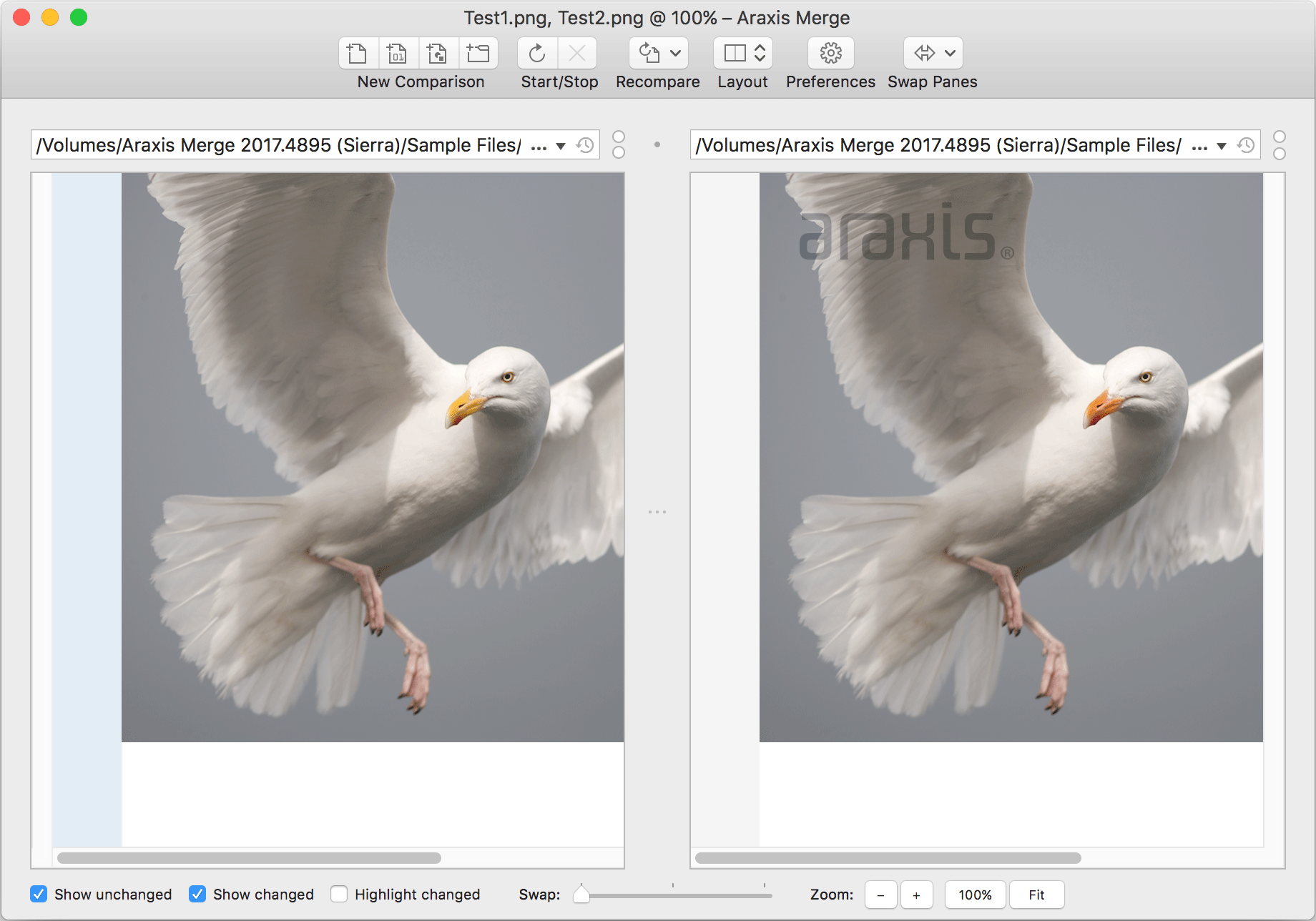Uncheck Show unchanged
This screenshot has width=1316, height=921.
39,894
